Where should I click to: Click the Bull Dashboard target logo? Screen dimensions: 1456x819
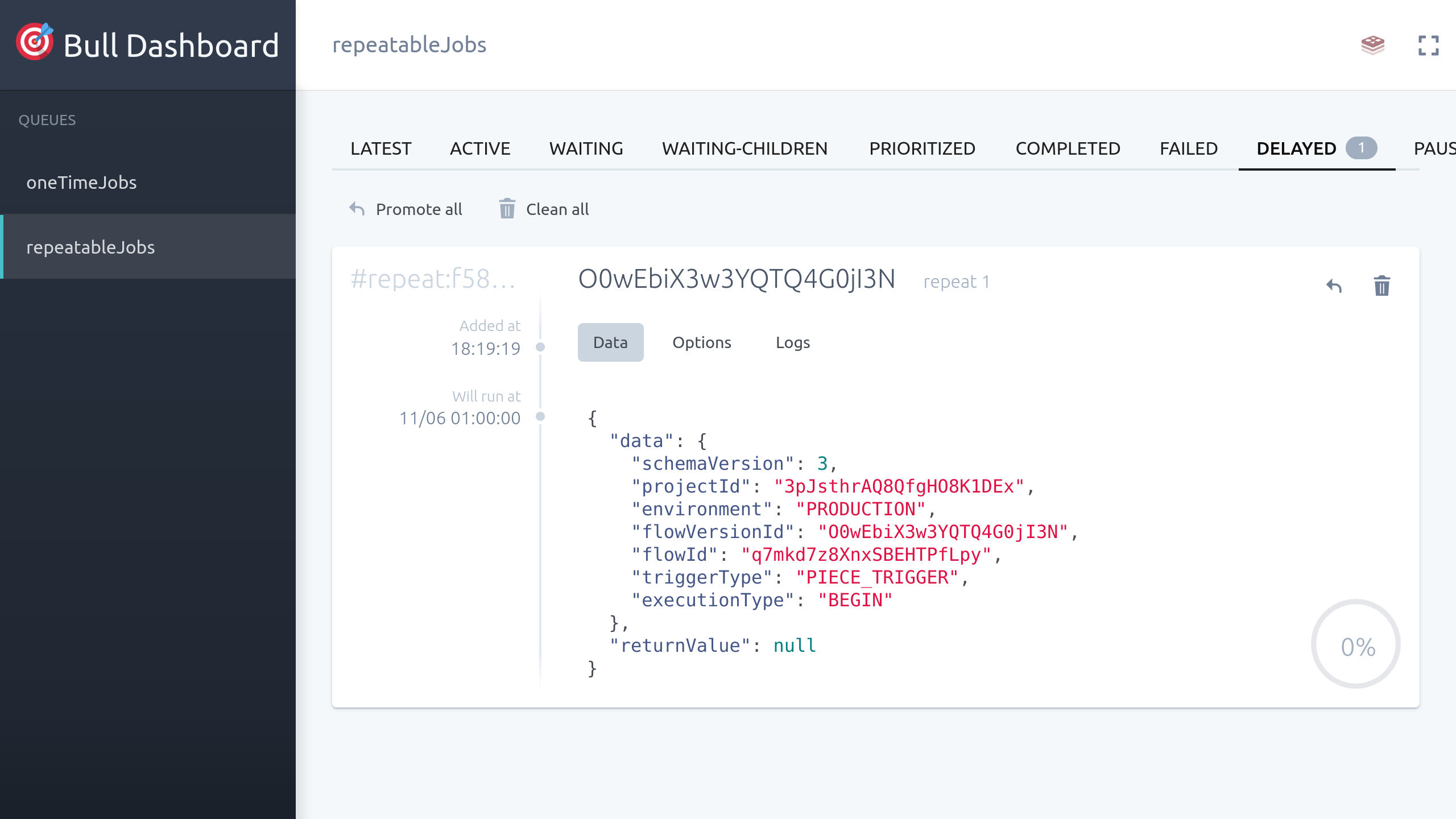click(35, 42)
